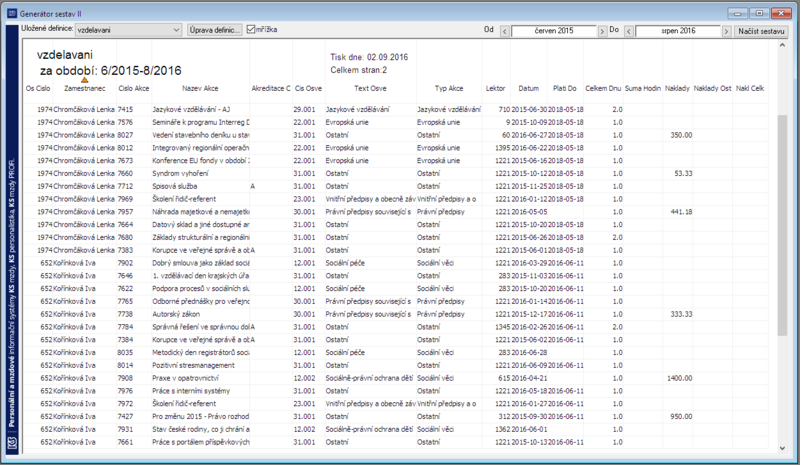Click the Celkem Dnu column header

pos(603,88)
